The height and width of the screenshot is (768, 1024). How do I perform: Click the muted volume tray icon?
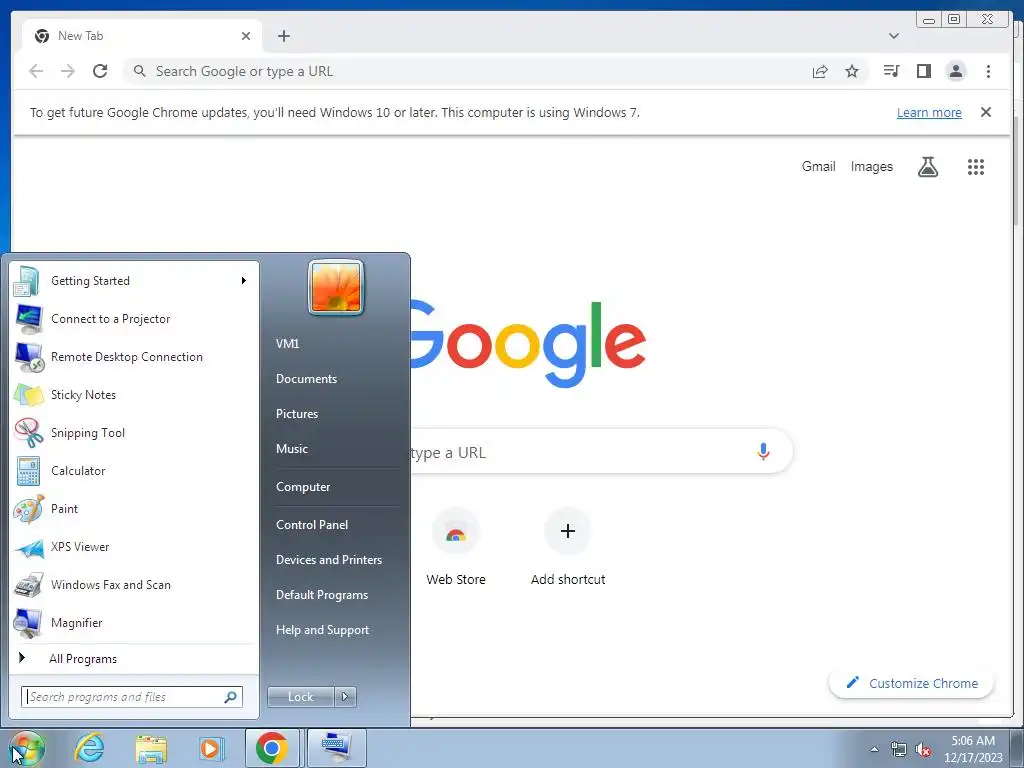pos(923,750)
